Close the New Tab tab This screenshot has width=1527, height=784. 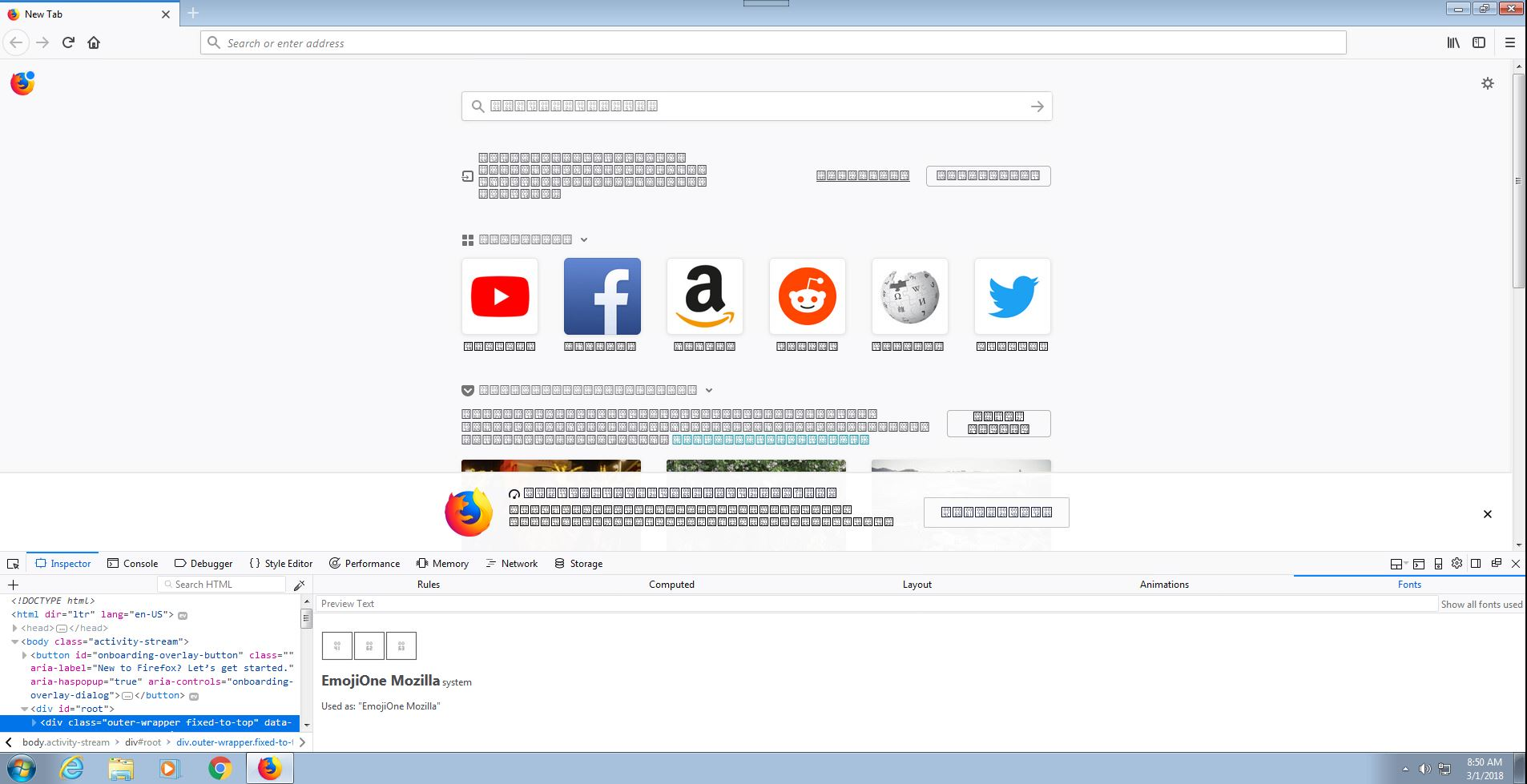166,14
